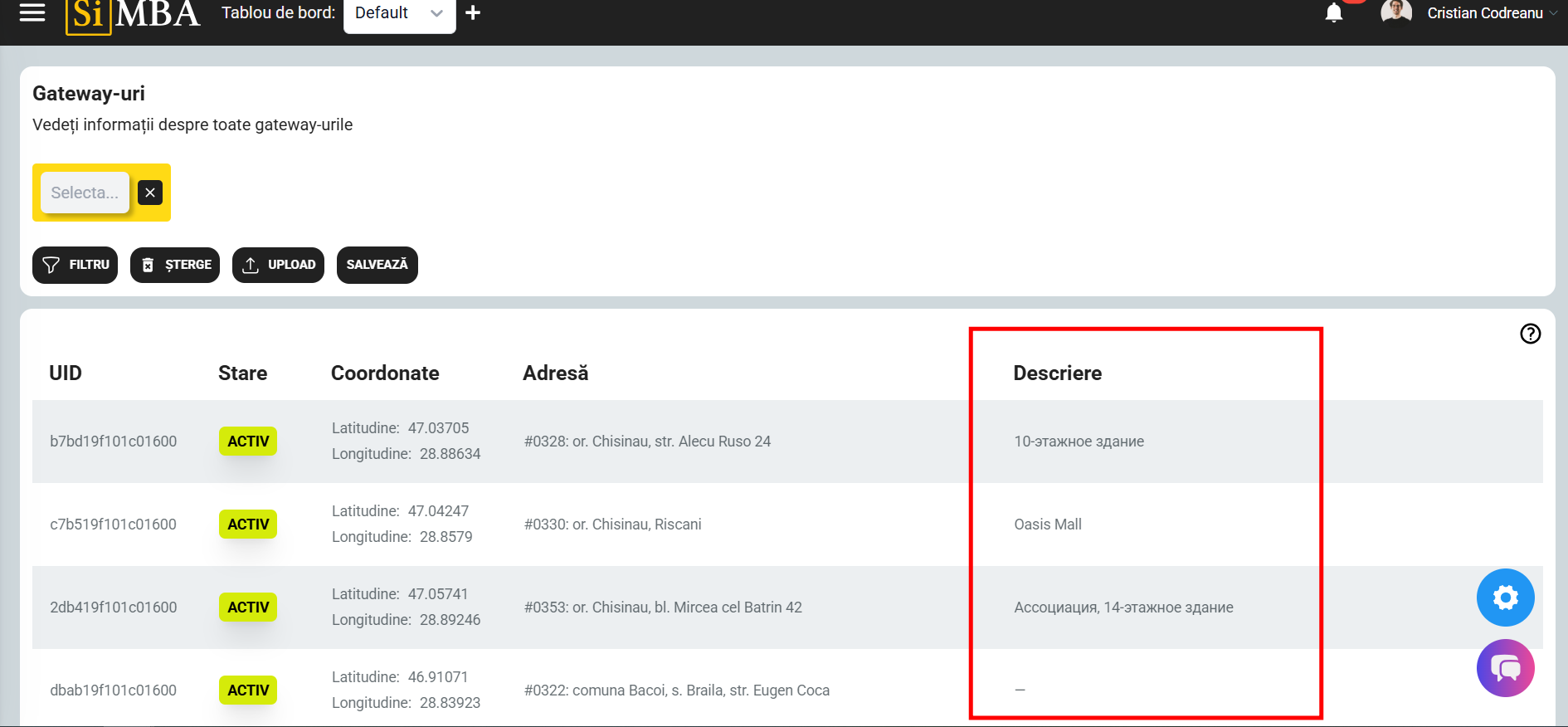Toggle ACTIV status for gateway c7b519f101c01600
The width and height of the screenshot is (1568, 727).
[x=248, y=525]
